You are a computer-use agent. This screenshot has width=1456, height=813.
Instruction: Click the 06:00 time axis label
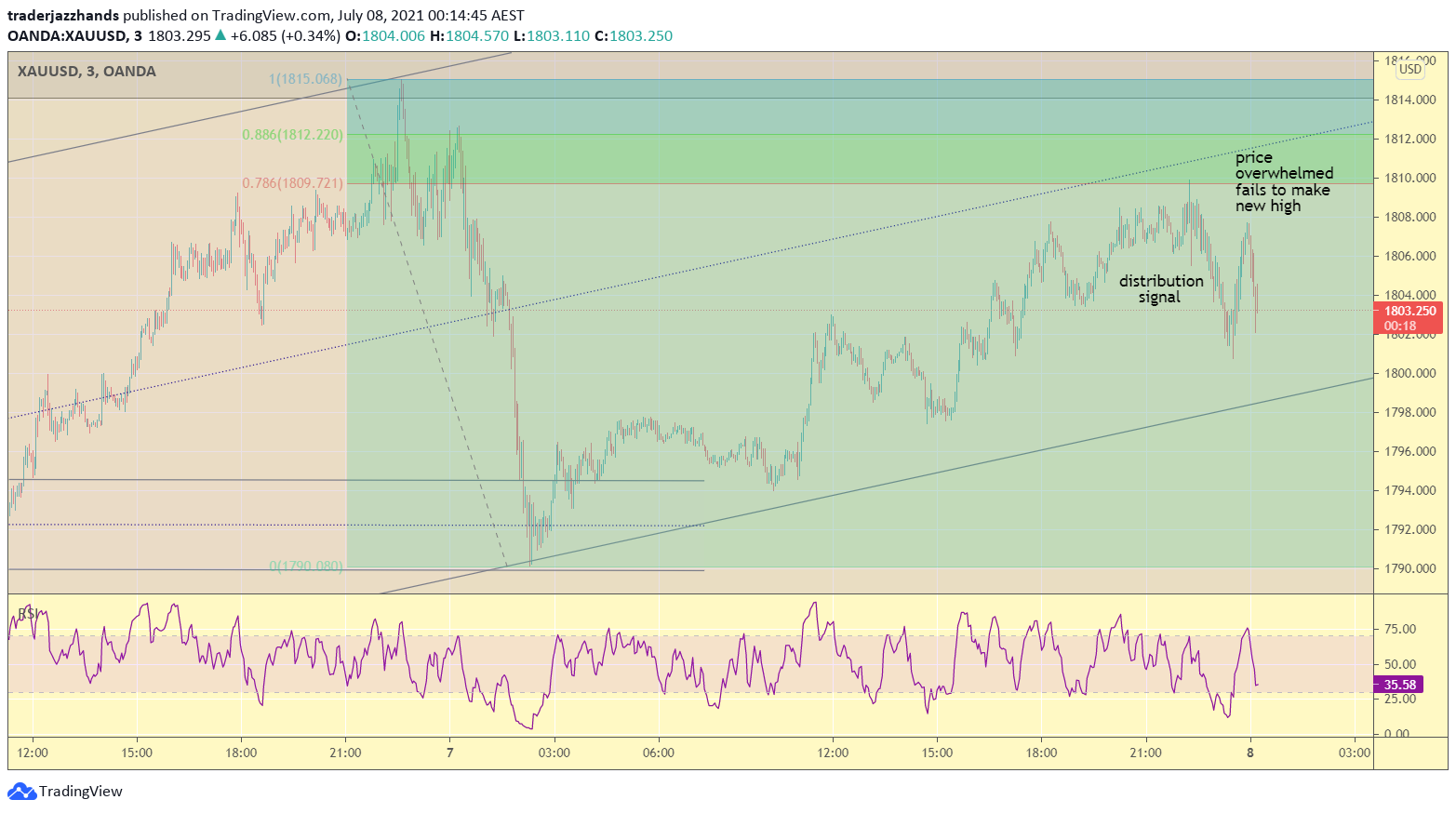(659, 753)
